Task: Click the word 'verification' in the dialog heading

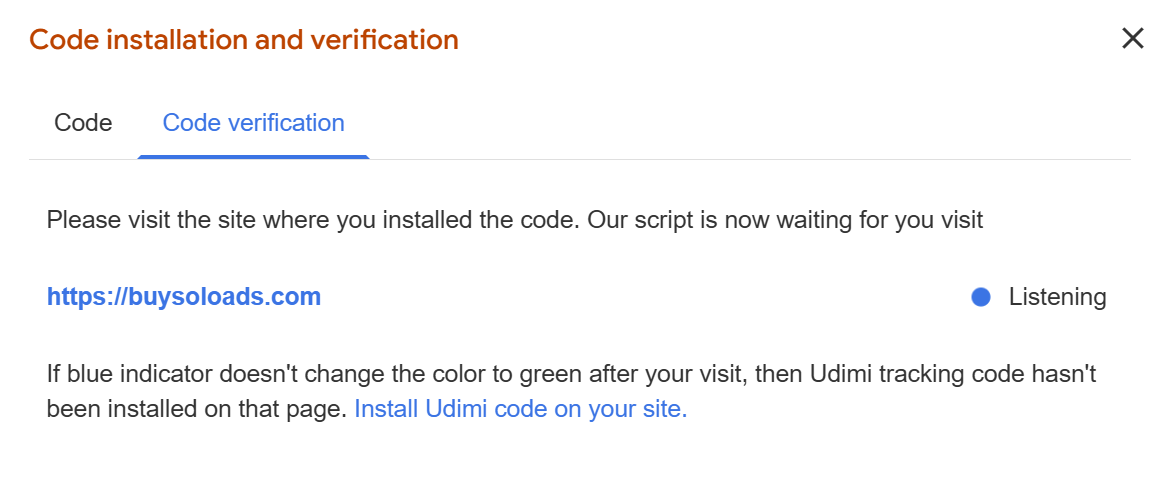Action: point(385,40)
